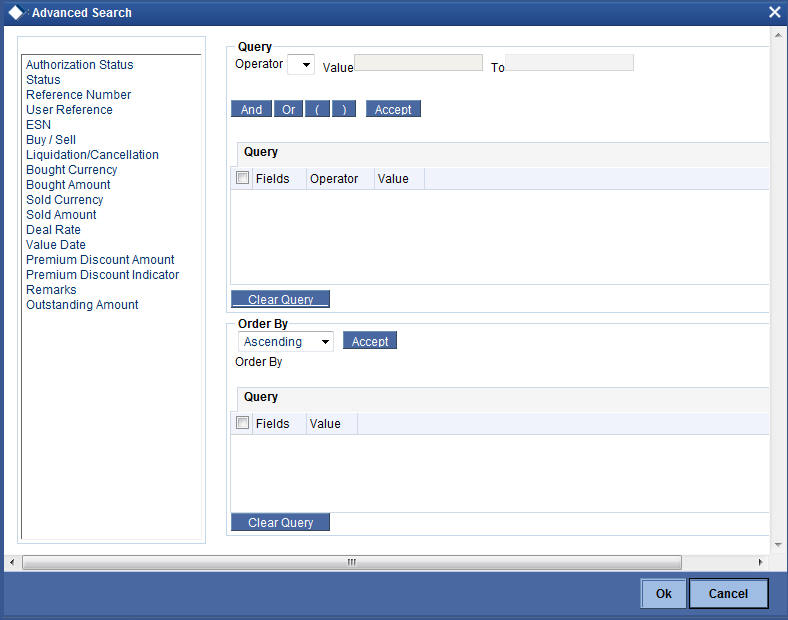The width and height of the screenshot is (788, 620).
Task: Select ESN field
Action: click(38, 125)
